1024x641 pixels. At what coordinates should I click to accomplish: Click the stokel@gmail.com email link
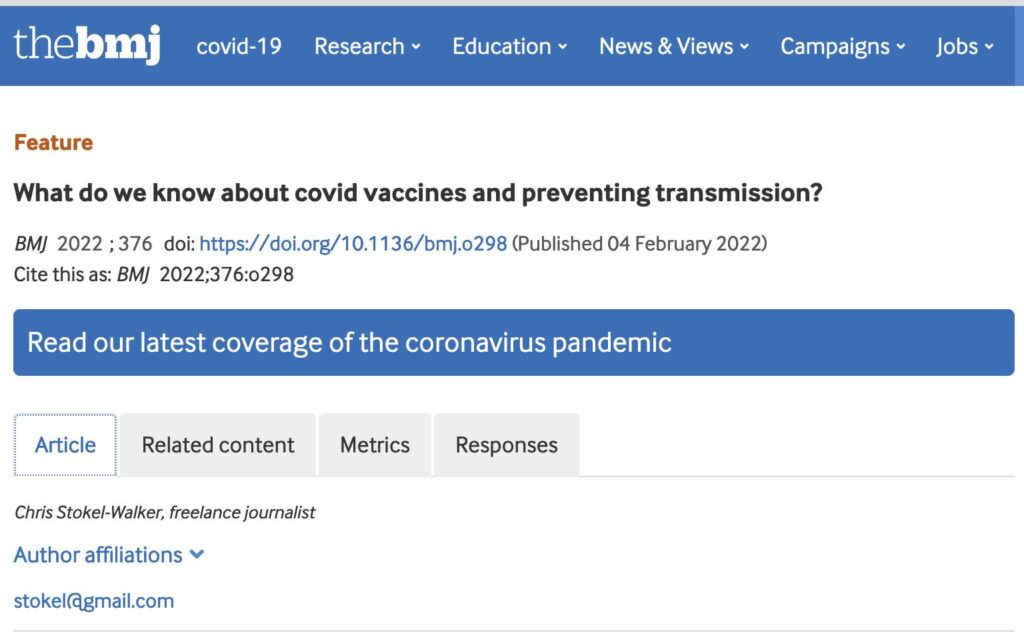94,601
